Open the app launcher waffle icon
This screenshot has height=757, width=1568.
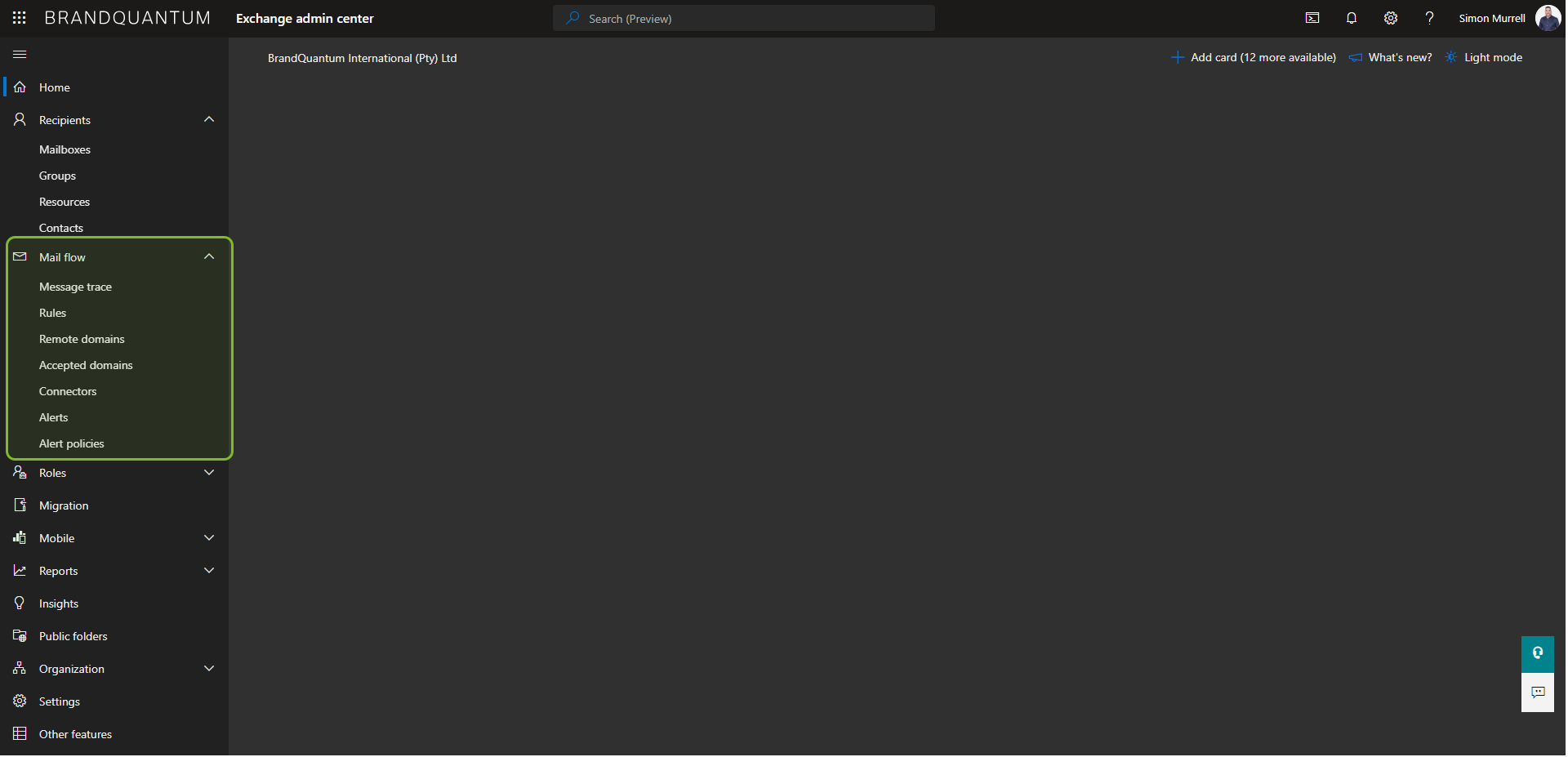tap(20, 18)
